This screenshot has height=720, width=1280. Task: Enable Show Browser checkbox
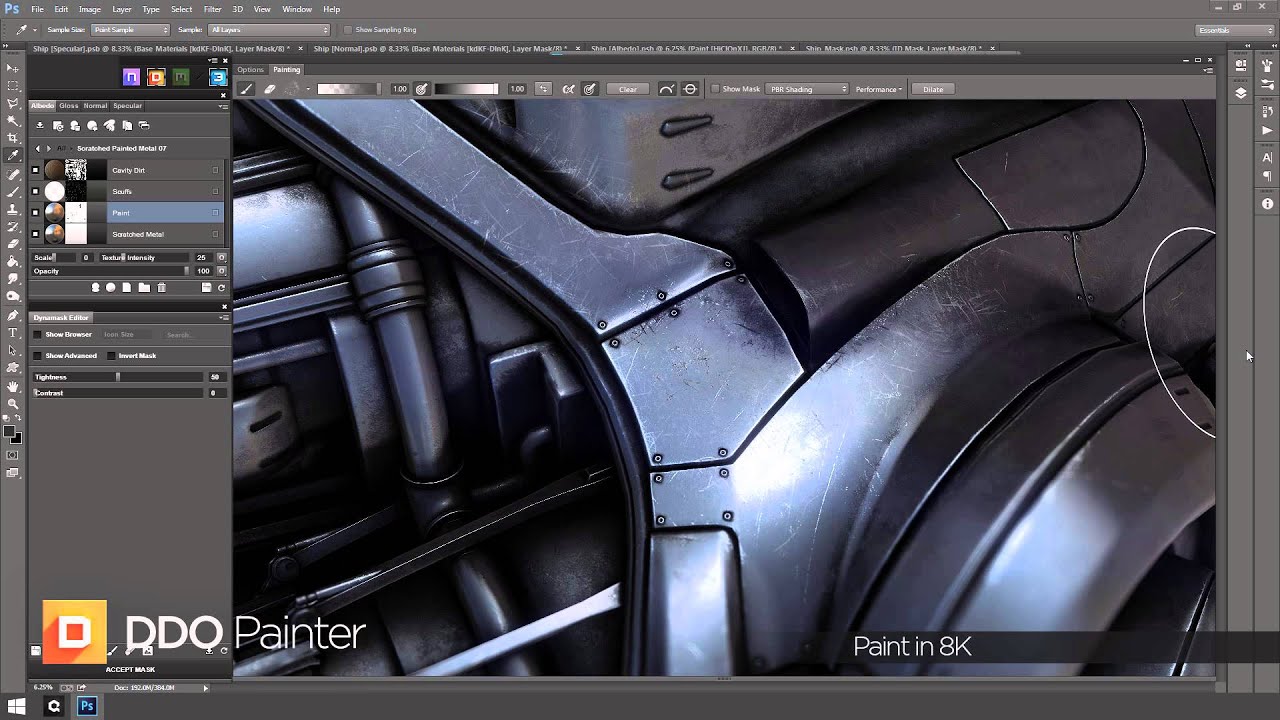click(x=38, y=334)
